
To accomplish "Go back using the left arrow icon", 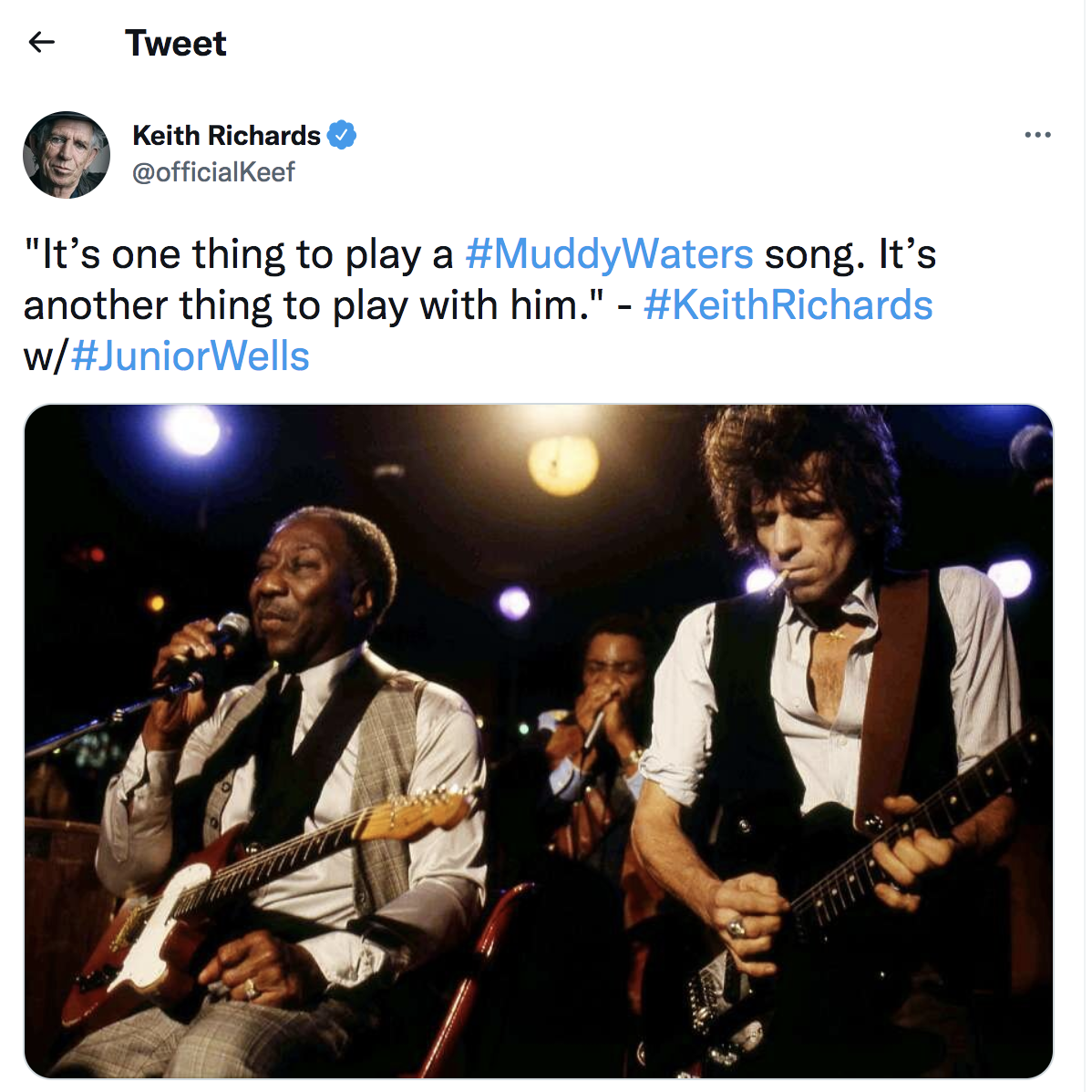I will (x=41, y=43).
